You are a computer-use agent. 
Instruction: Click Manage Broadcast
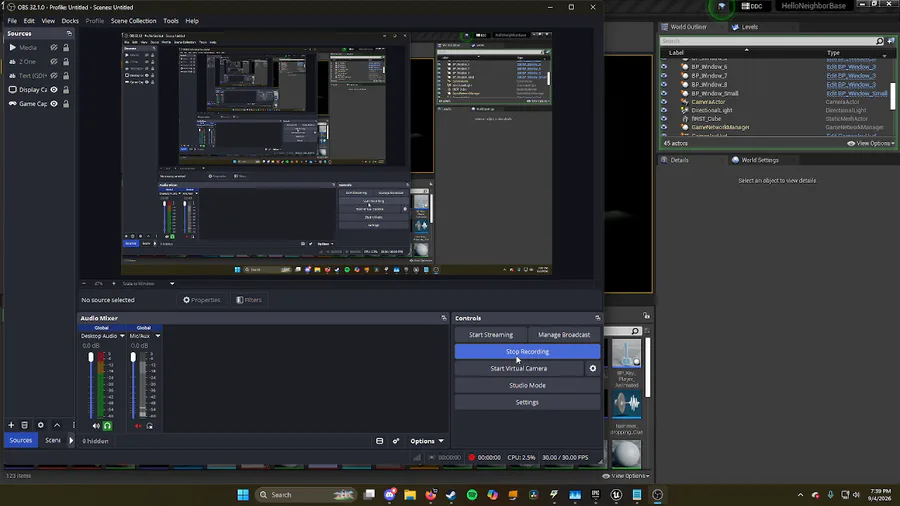pyautogui.click(x=564, y=334)
